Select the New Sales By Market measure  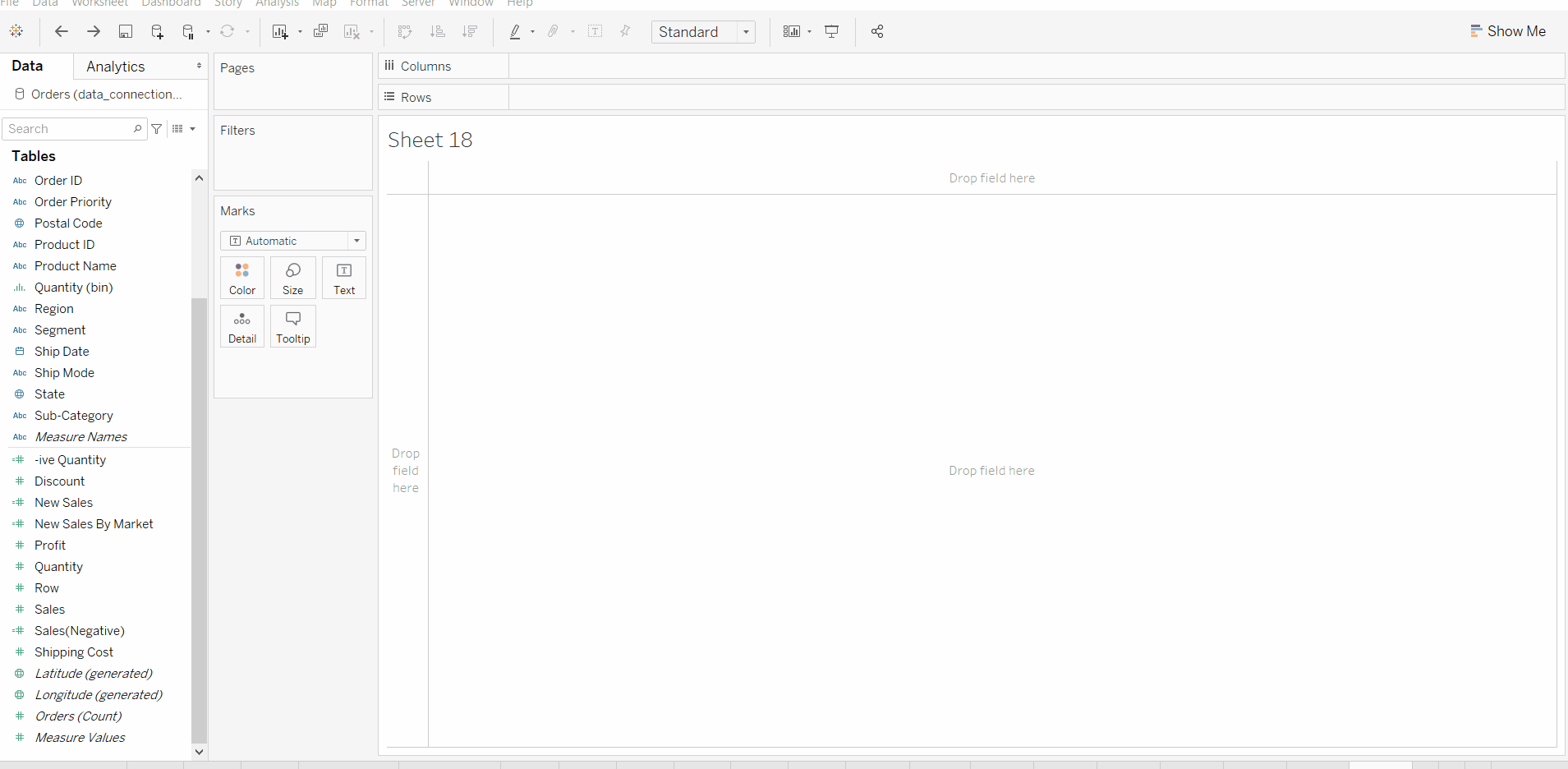[94, 524]
